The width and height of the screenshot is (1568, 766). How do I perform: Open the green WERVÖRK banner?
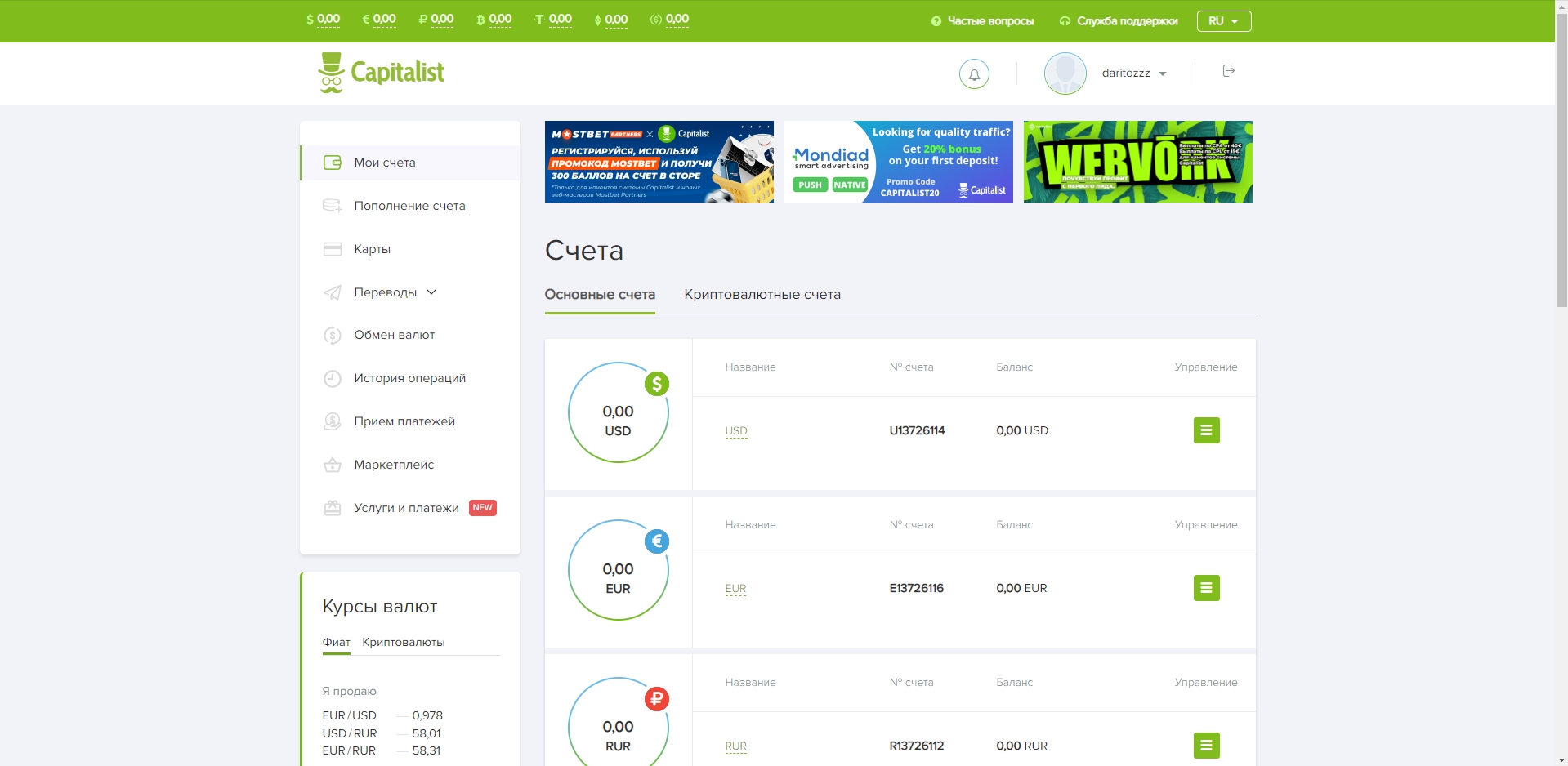click(x=1138, y=162)
